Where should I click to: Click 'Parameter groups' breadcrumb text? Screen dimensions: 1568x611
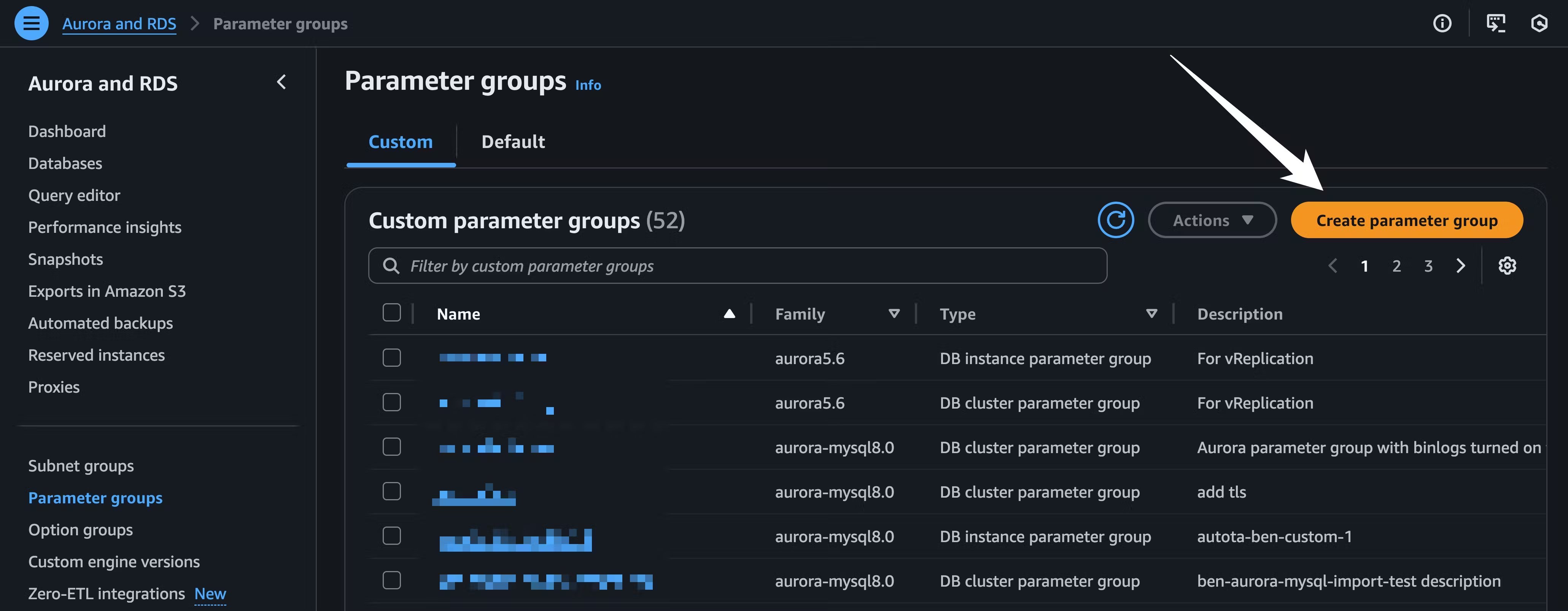[x=280, y=24]
